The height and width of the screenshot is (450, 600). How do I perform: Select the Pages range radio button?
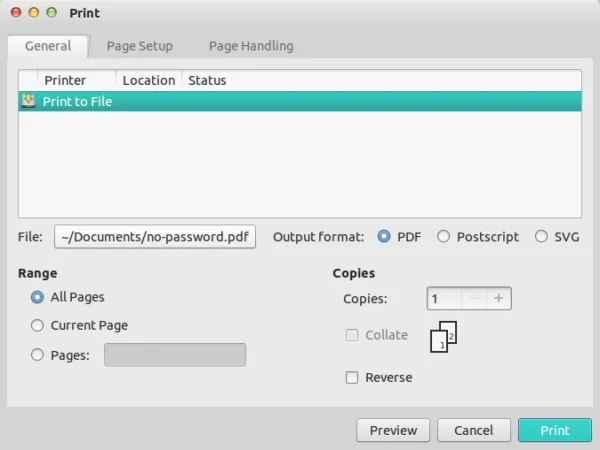click(x=37, y=355)
